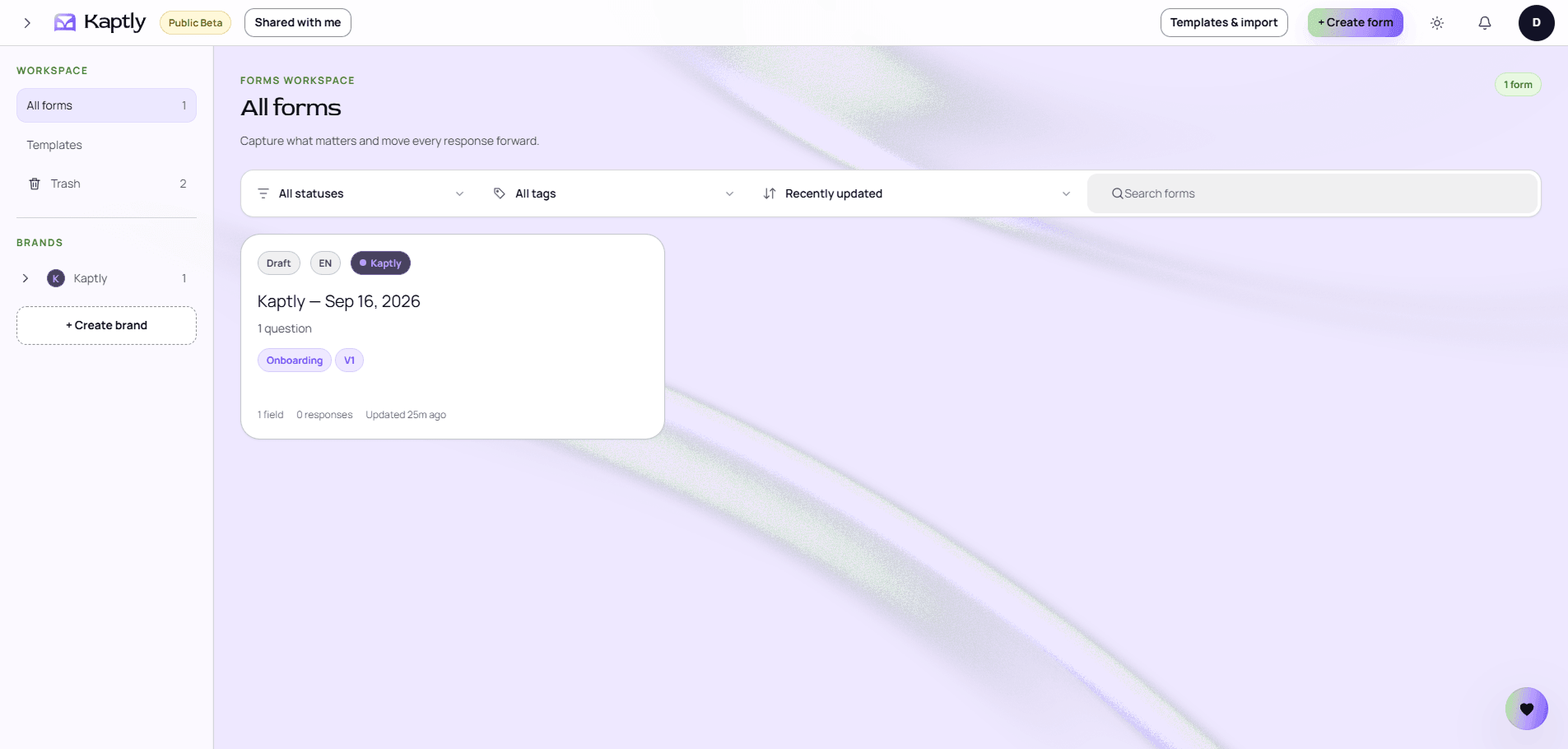Screen dimensions: 1568x749
Task: Click the search magnifier icon
Action: click(1117, 193)
